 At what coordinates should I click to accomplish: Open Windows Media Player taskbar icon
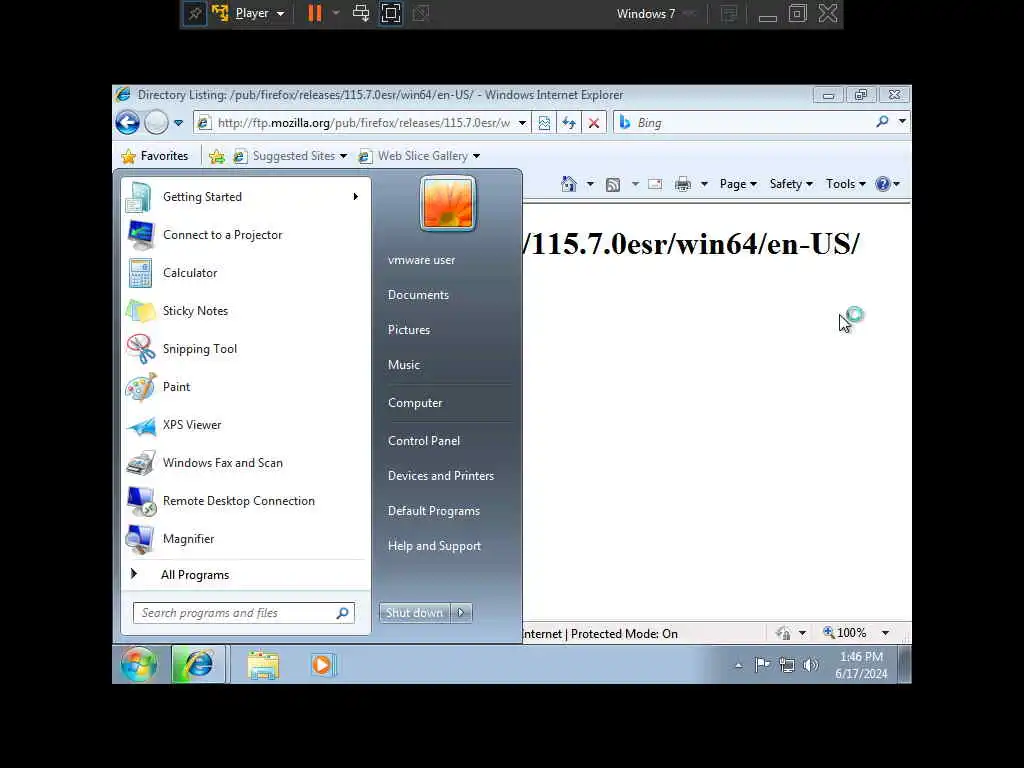click(x=321, y=665)
